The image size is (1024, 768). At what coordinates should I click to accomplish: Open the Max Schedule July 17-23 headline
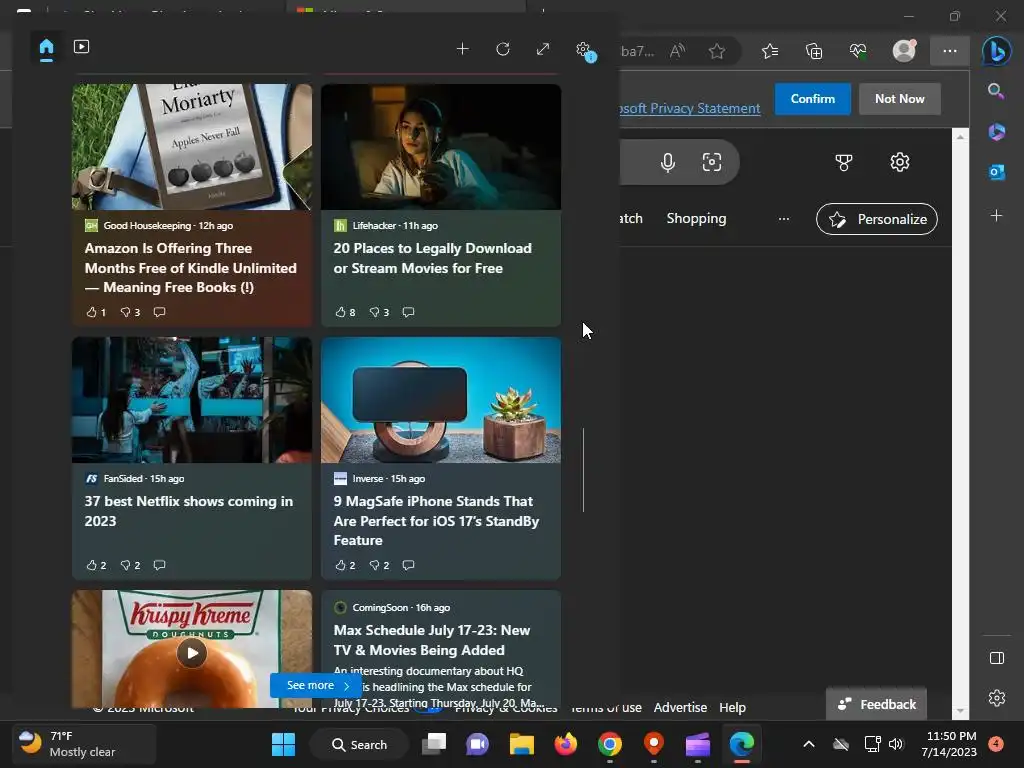[432, 640]
